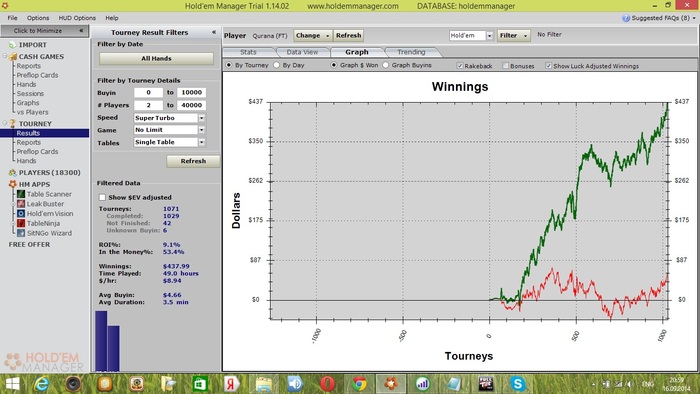This screenshot has height=394, width=700.
Task: Launch Internet Explorer from taskbar
Action: pos(42,384)
